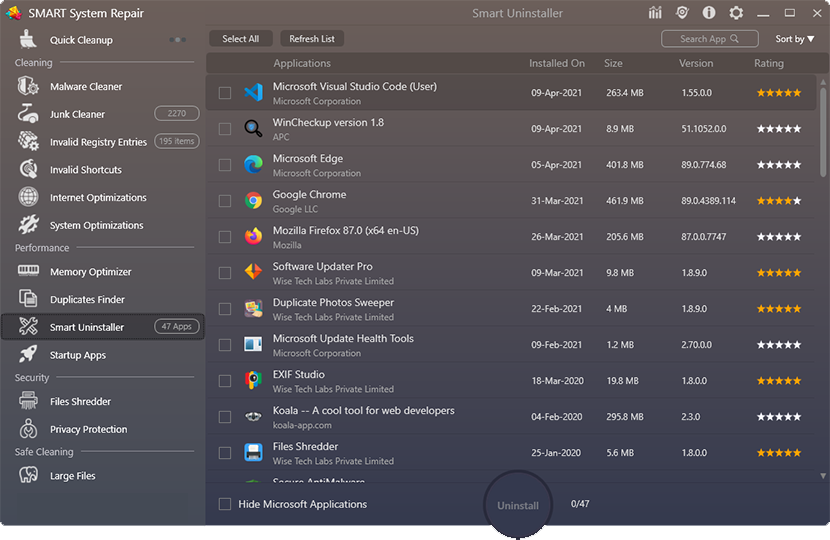Click the 47 Apps badge
Image resolution: width=830 pixels, height=540 pixels.
click(x=177, y=327)
